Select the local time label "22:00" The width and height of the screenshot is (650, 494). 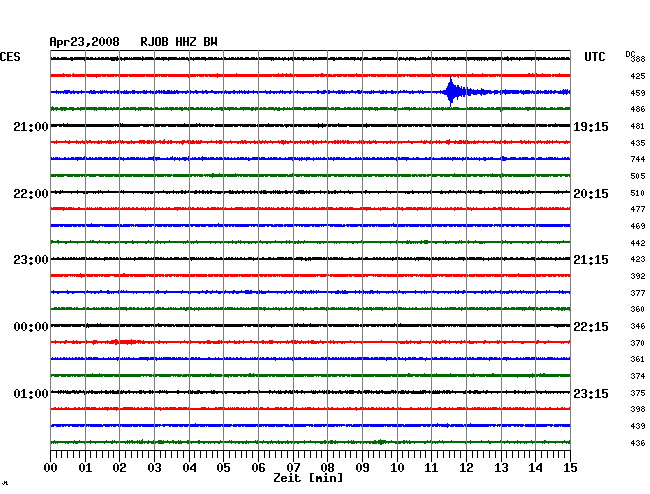click(x=31, y=194)
